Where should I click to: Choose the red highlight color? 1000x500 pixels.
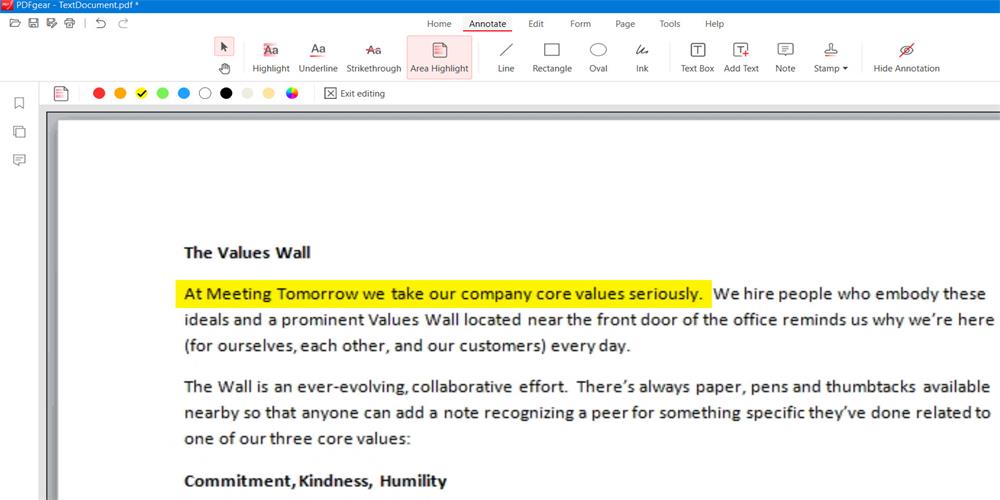(x=99, y=93)
